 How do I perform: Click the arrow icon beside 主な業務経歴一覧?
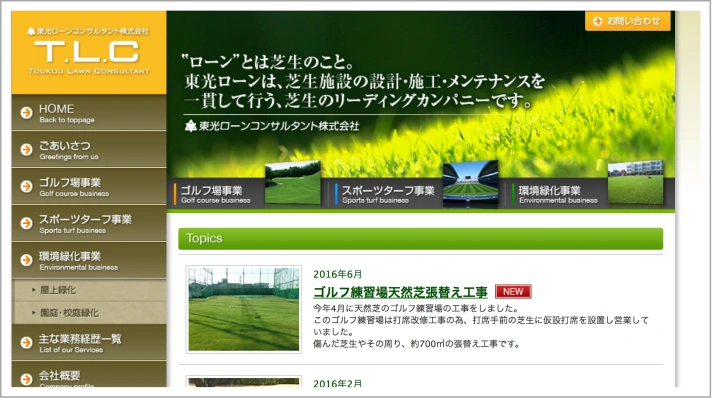coord(26,343)
